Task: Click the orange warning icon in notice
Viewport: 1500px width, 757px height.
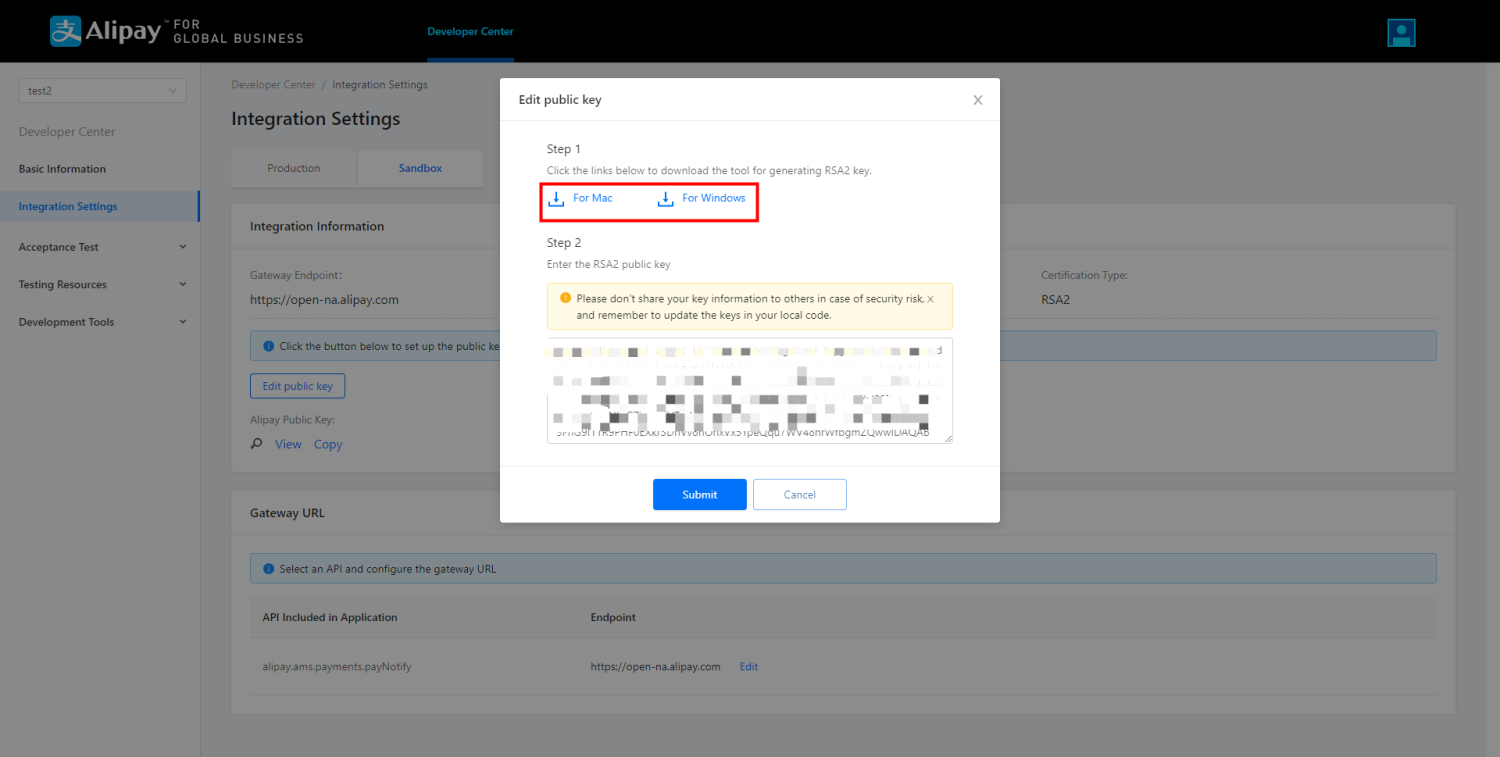Action: pyautogui.click(x=565, y=298)
